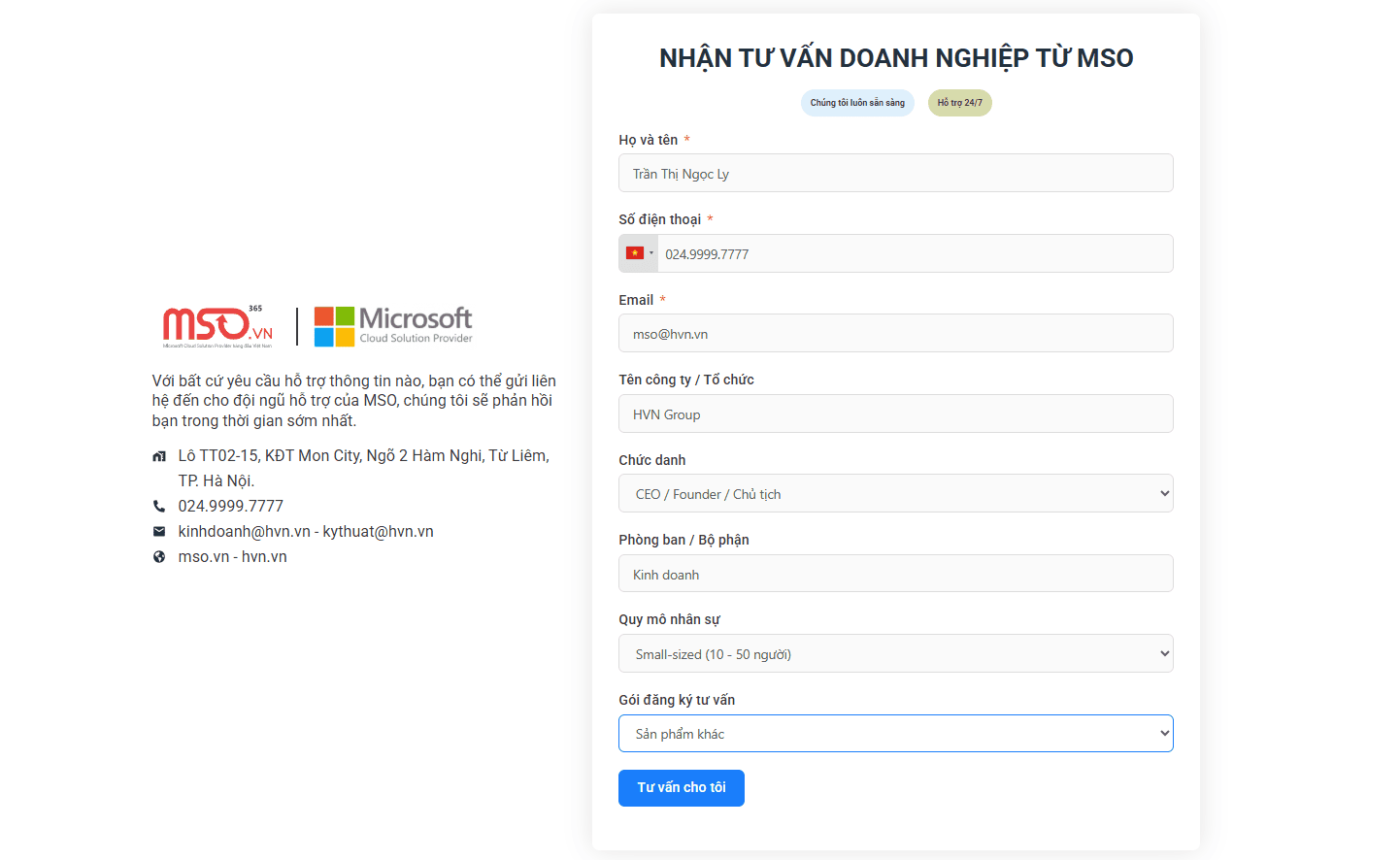Image resolution: width=1400 pixels, height=860 pixels.
Task: Click the building/address icon beside the Hà Nội address
Action: click(x=159, y=455)
